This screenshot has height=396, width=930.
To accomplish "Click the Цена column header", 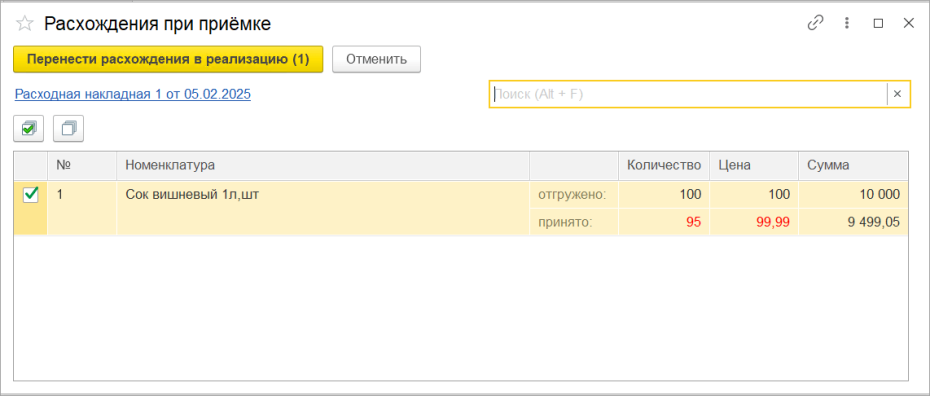I will click(x=754, y=165).
